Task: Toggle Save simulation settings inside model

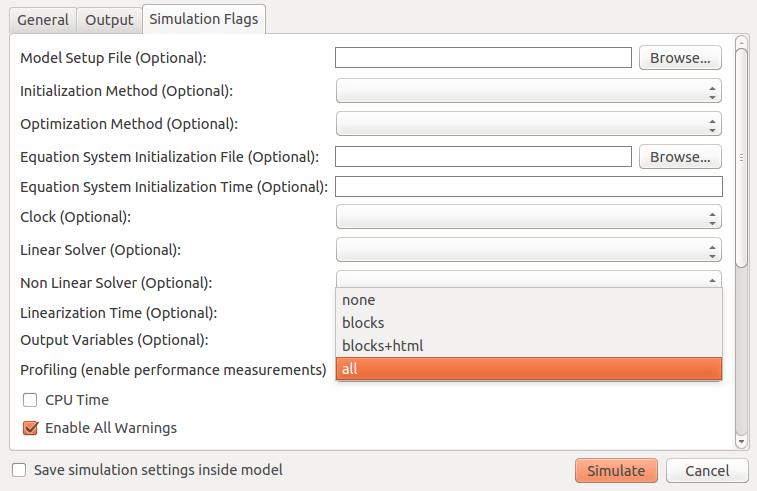Action: click(x=19, y=470)
